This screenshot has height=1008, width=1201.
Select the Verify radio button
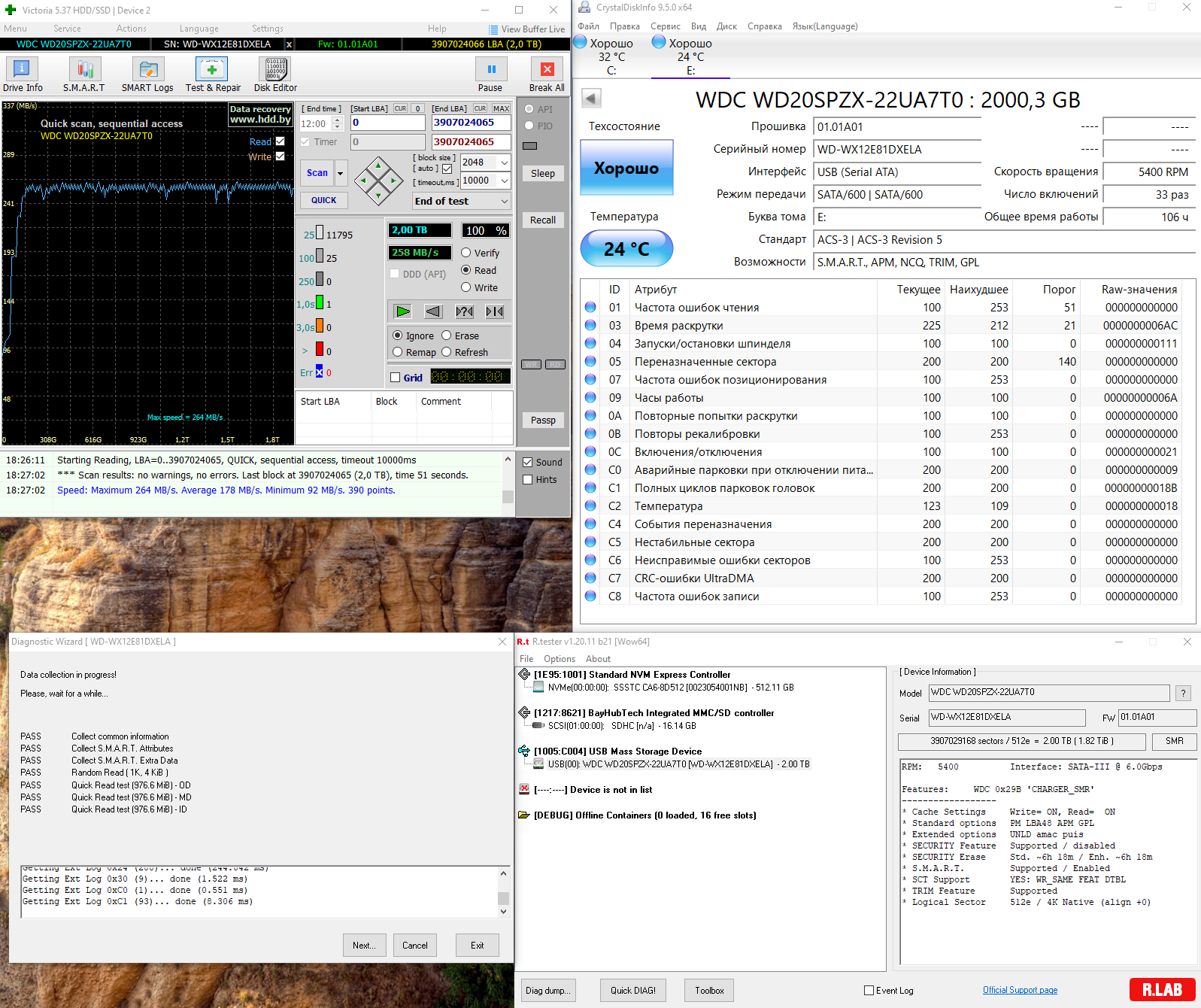pos(466,253)
